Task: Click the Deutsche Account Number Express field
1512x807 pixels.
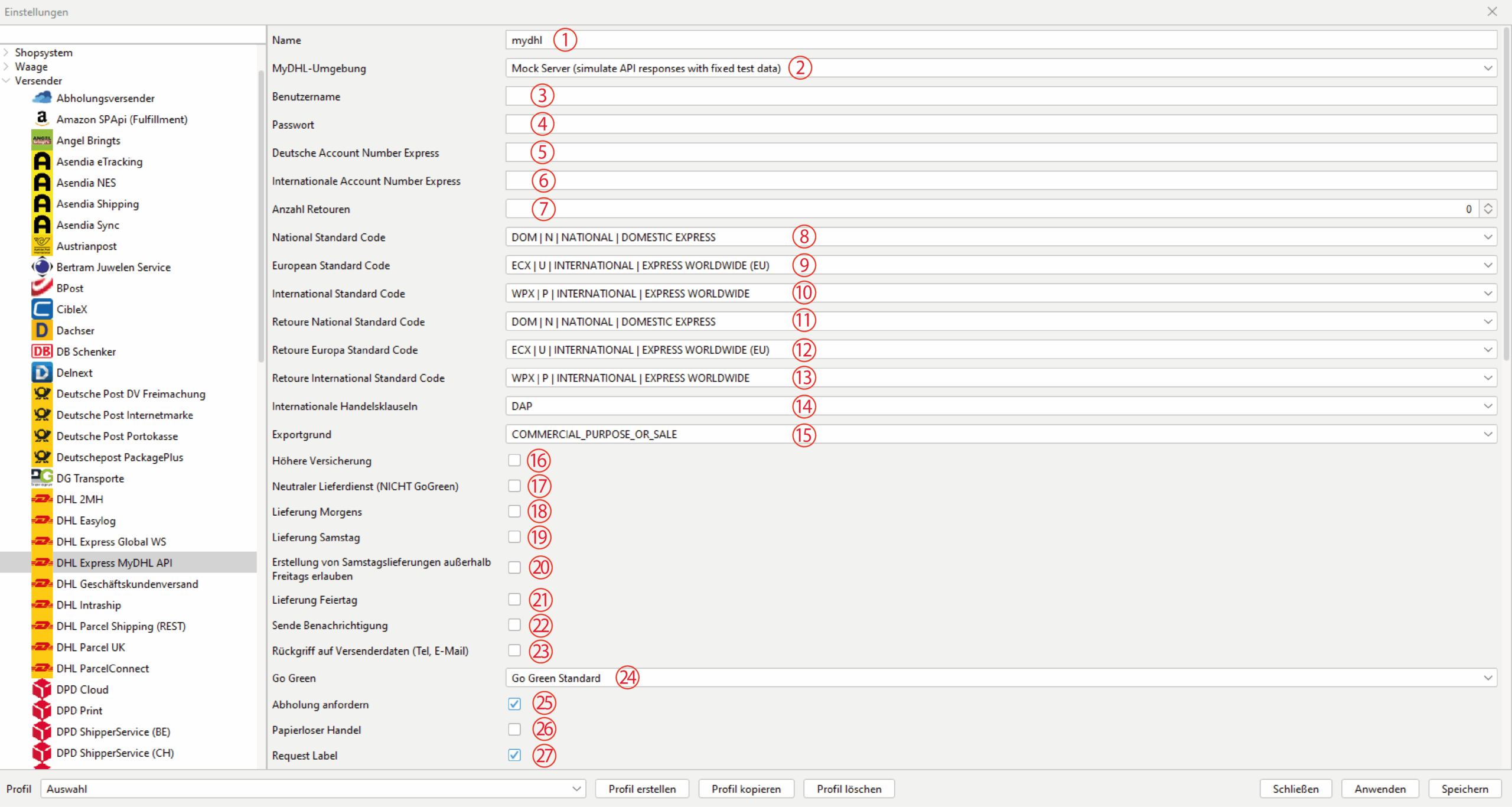Action: pyautogui.click(x=1001, y=152)
